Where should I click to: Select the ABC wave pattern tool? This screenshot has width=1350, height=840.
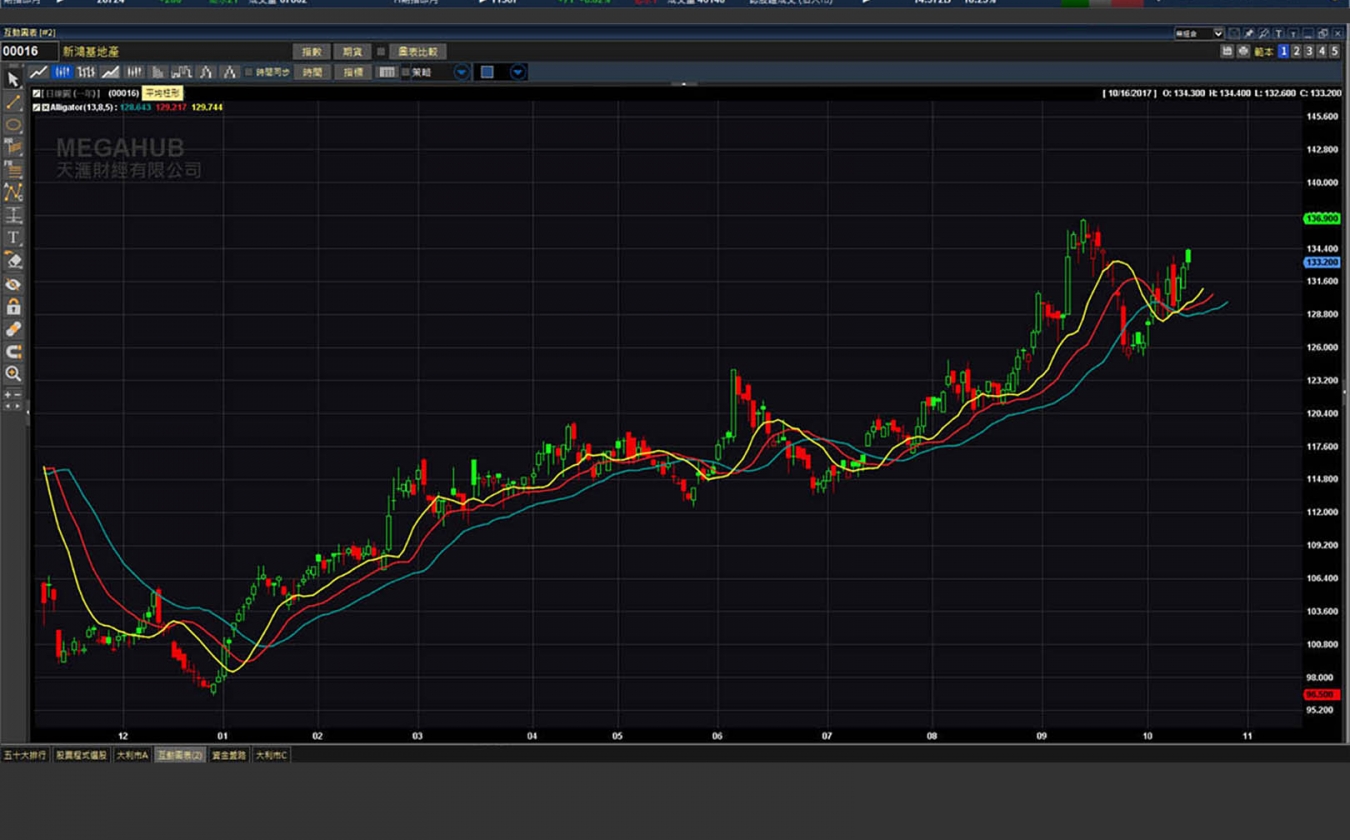(x=13, y=192)
